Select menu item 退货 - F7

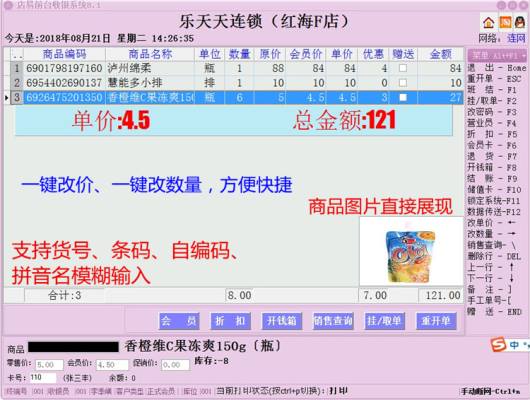(x=492, y=157)
